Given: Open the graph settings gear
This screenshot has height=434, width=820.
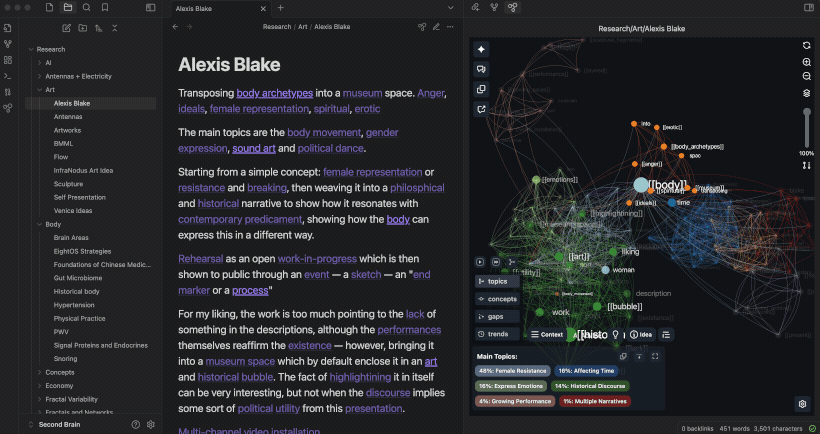Looking at the screenshot, I should click(x=802, y=404).
